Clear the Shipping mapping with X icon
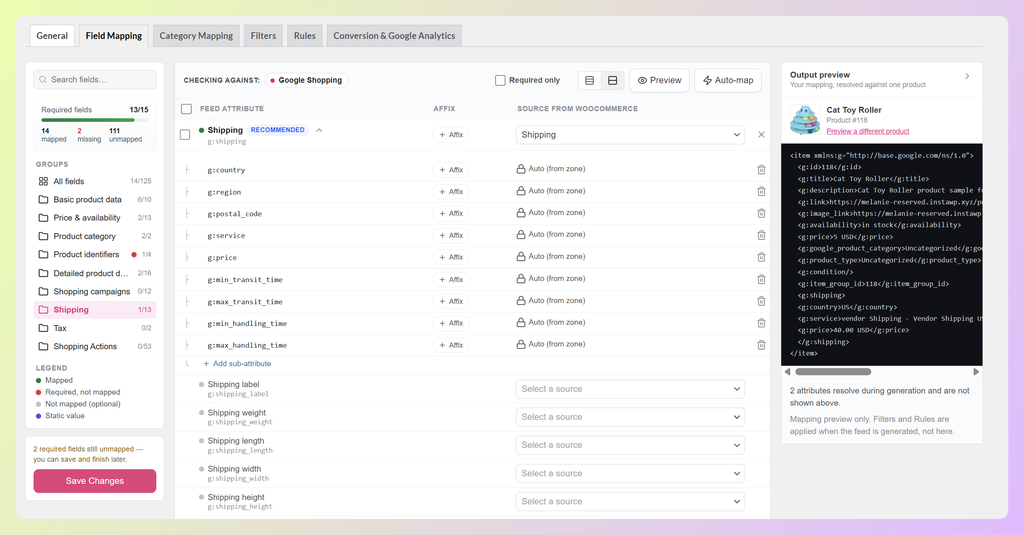The image size is (1024, 535). [x=761, y=135]
